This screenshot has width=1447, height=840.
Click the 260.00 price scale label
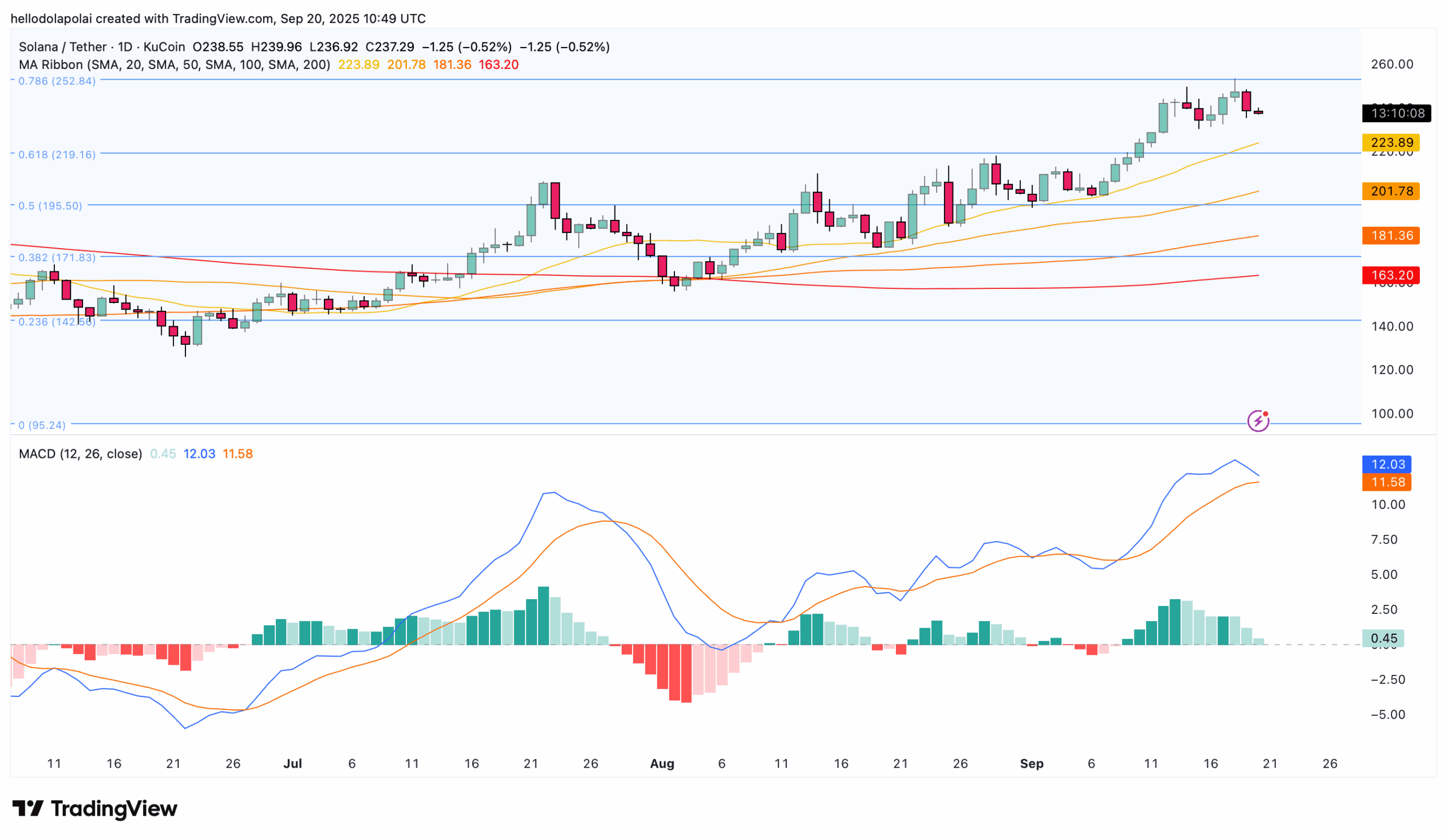(1392, 64)
